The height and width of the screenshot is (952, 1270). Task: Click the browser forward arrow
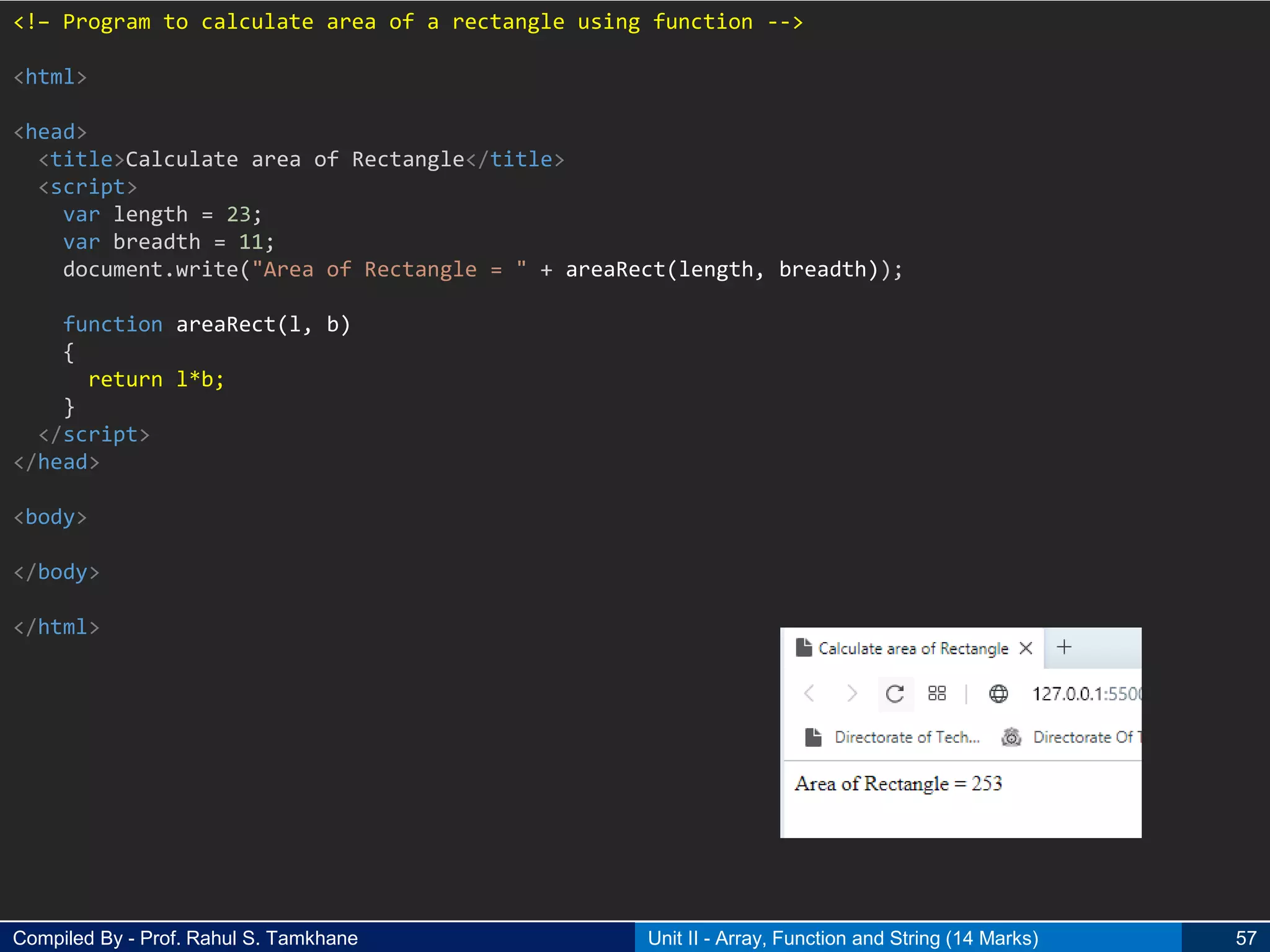[x=852, y=693]
